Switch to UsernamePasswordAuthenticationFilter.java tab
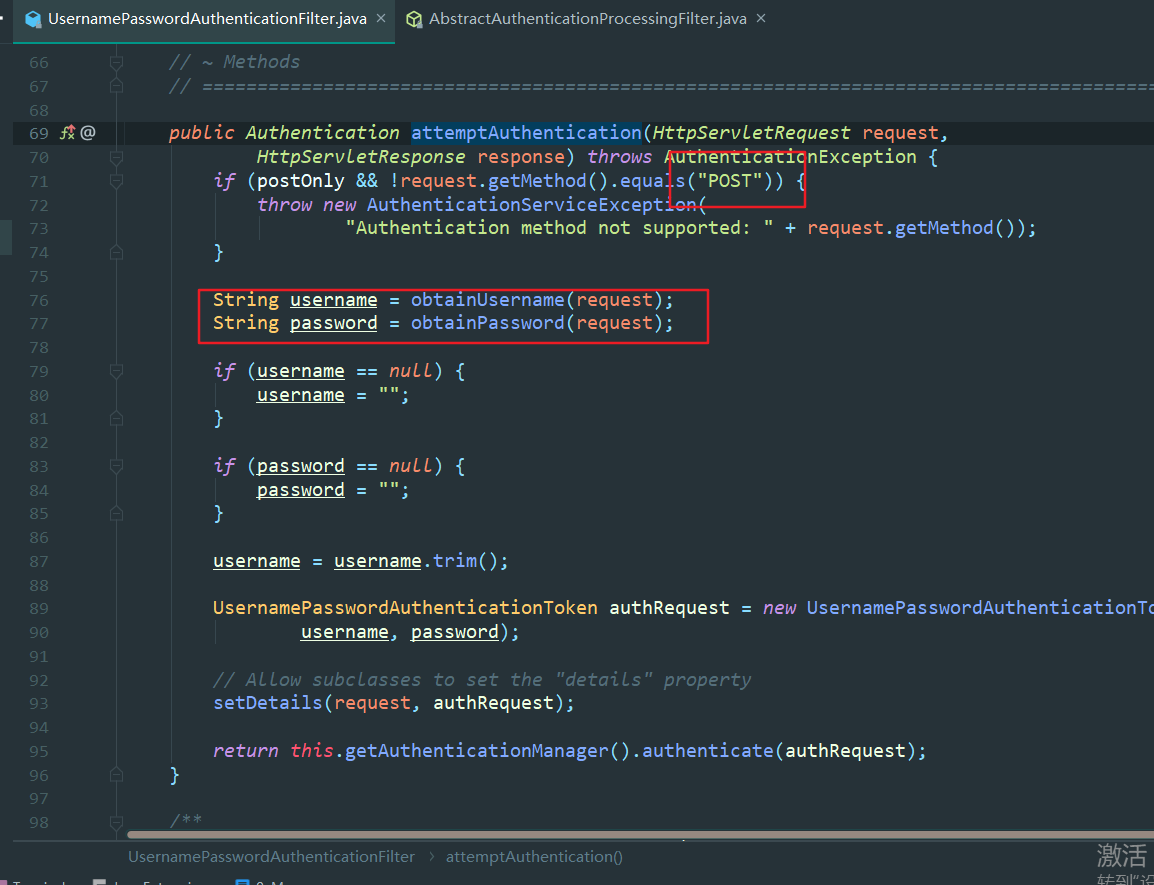This screenshot has height=885, width=1154. click(207, 19)
